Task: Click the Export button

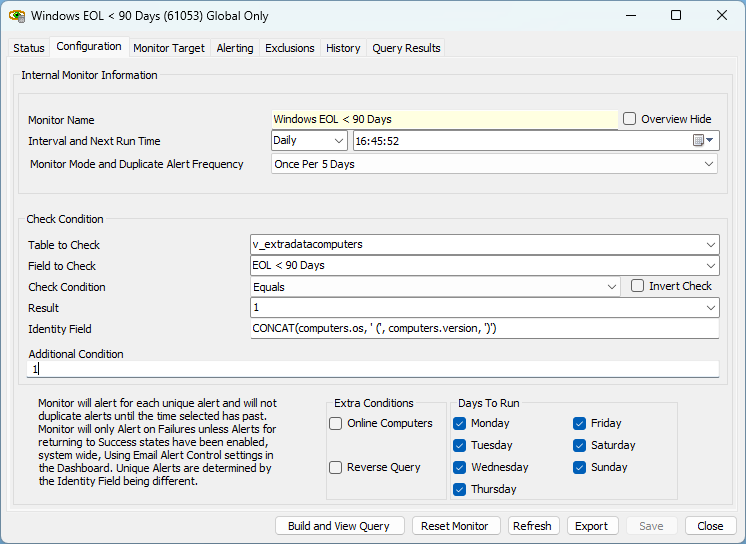Action: (591, 526)
